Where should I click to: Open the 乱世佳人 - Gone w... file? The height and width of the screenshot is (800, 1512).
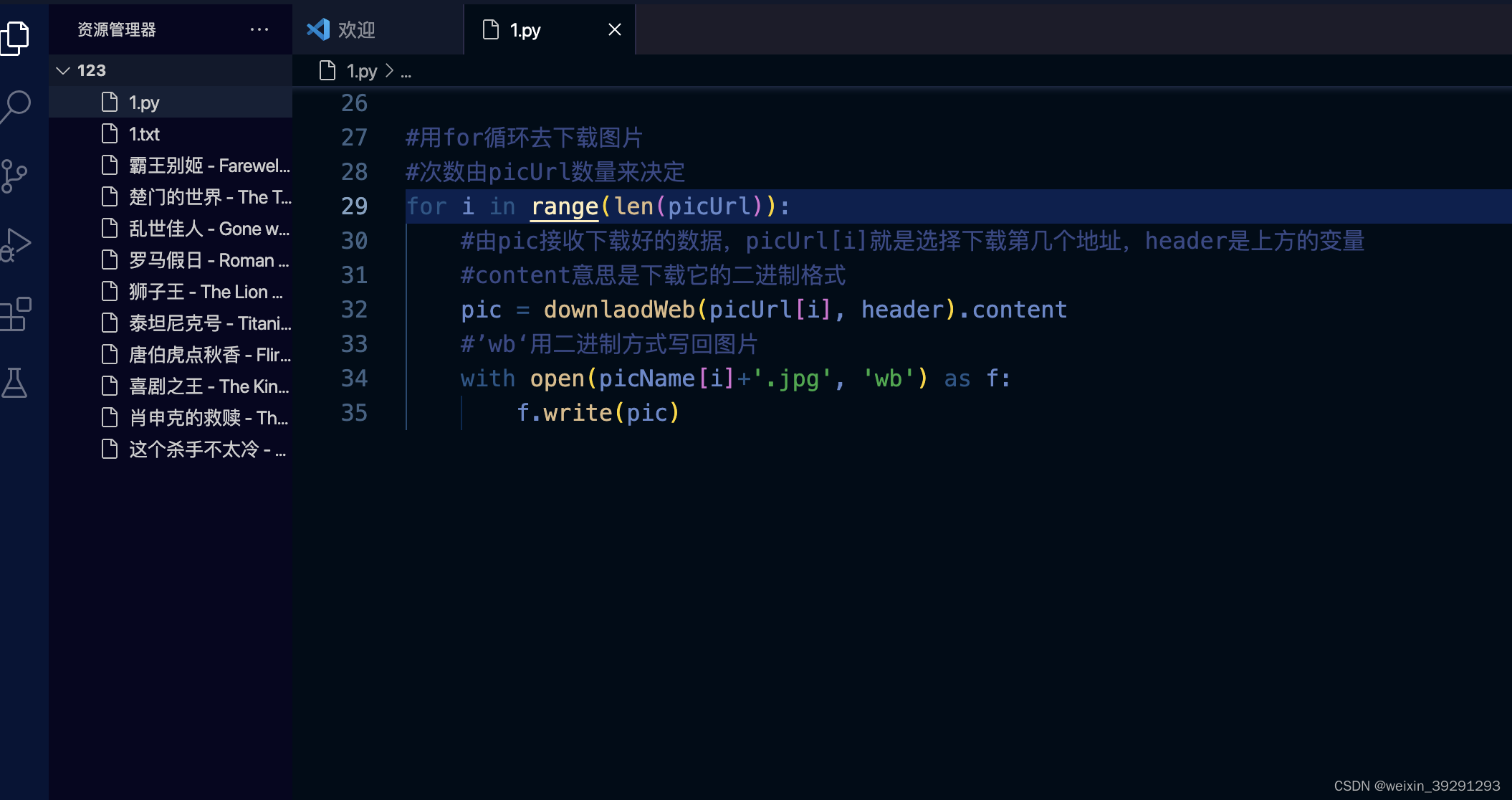[171, 229]
